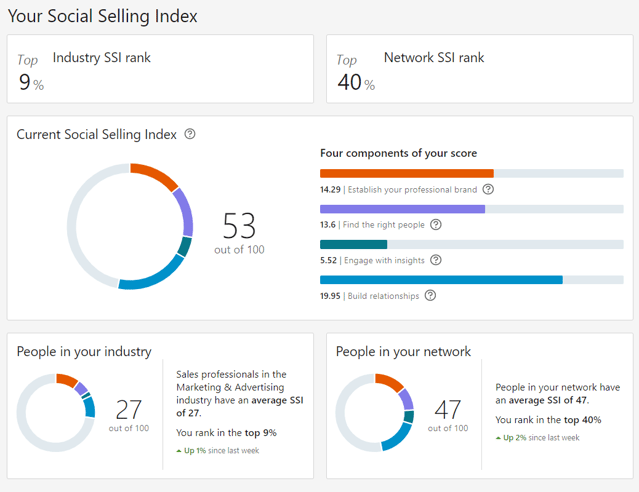Click the large SSI donut chart showing 53

[129, 226]
